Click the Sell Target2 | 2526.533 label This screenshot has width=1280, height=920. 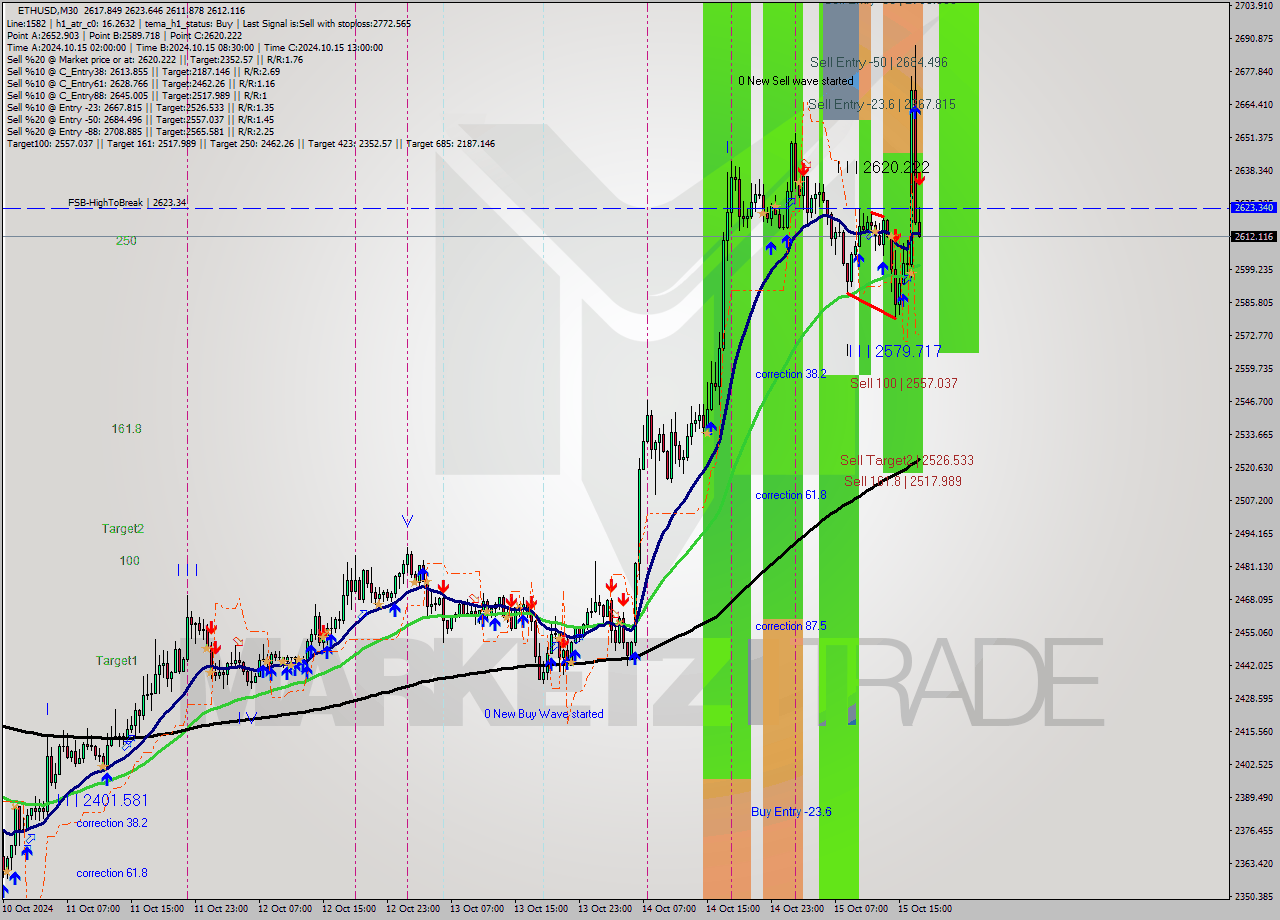click(906, 461)
